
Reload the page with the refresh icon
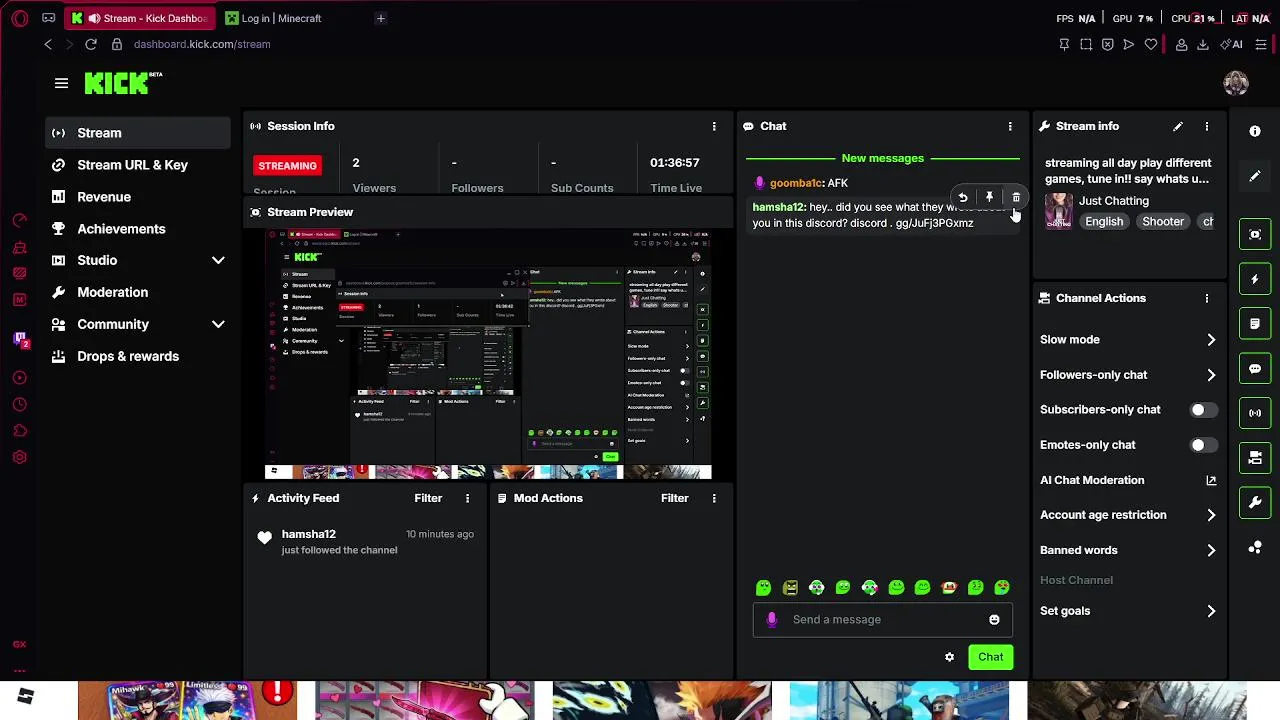point(91,44)
